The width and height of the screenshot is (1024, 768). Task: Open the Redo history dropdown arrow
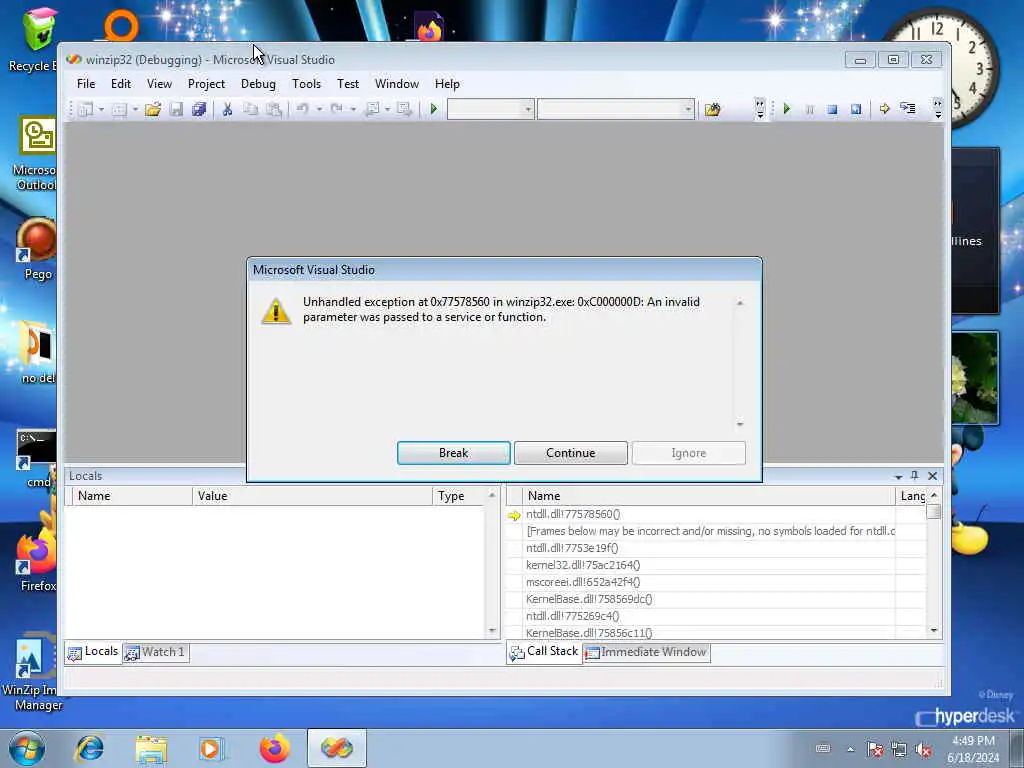[353, 109]
